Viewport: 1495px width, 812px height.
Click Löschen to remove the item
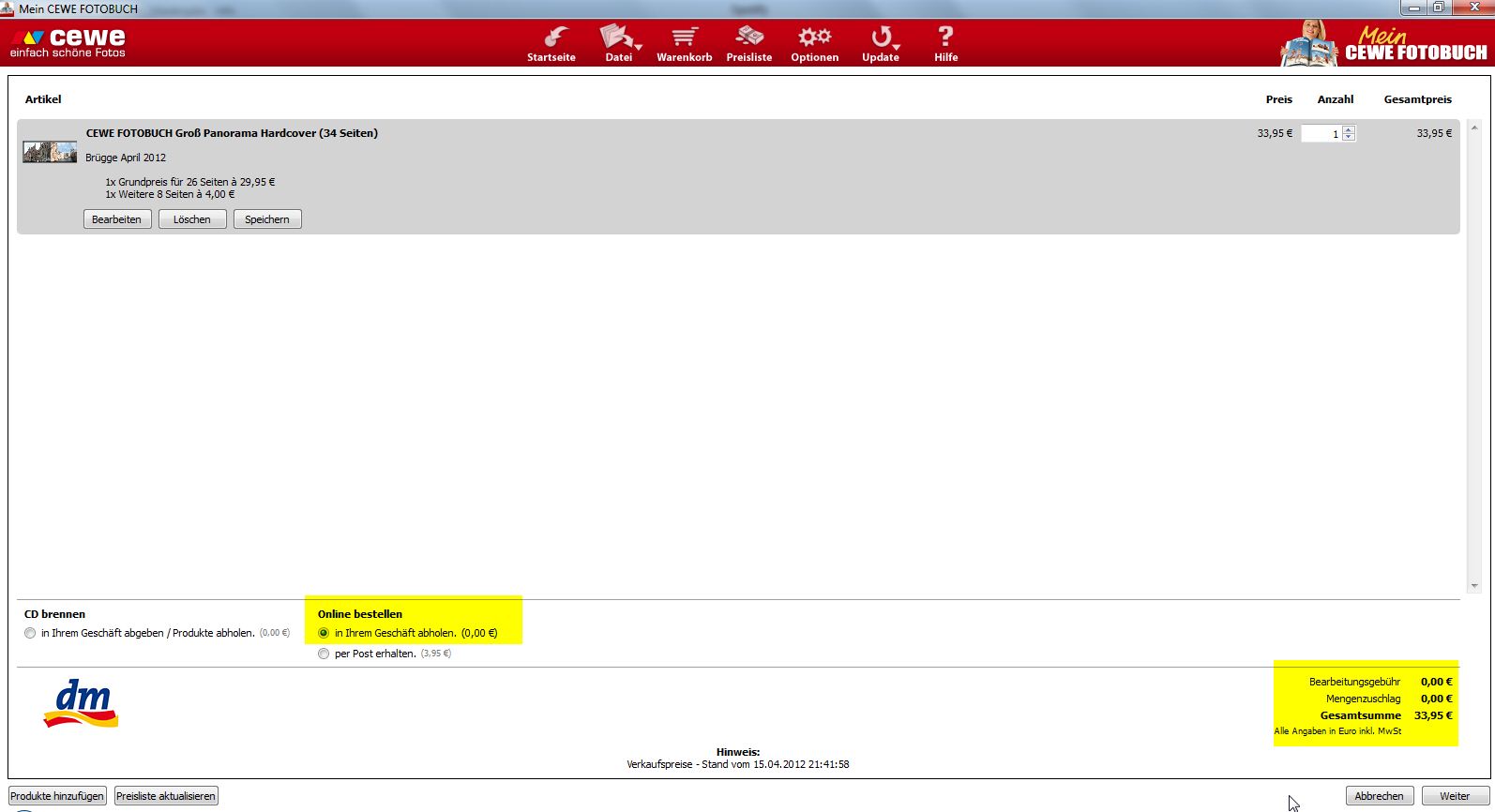(192, 219)
